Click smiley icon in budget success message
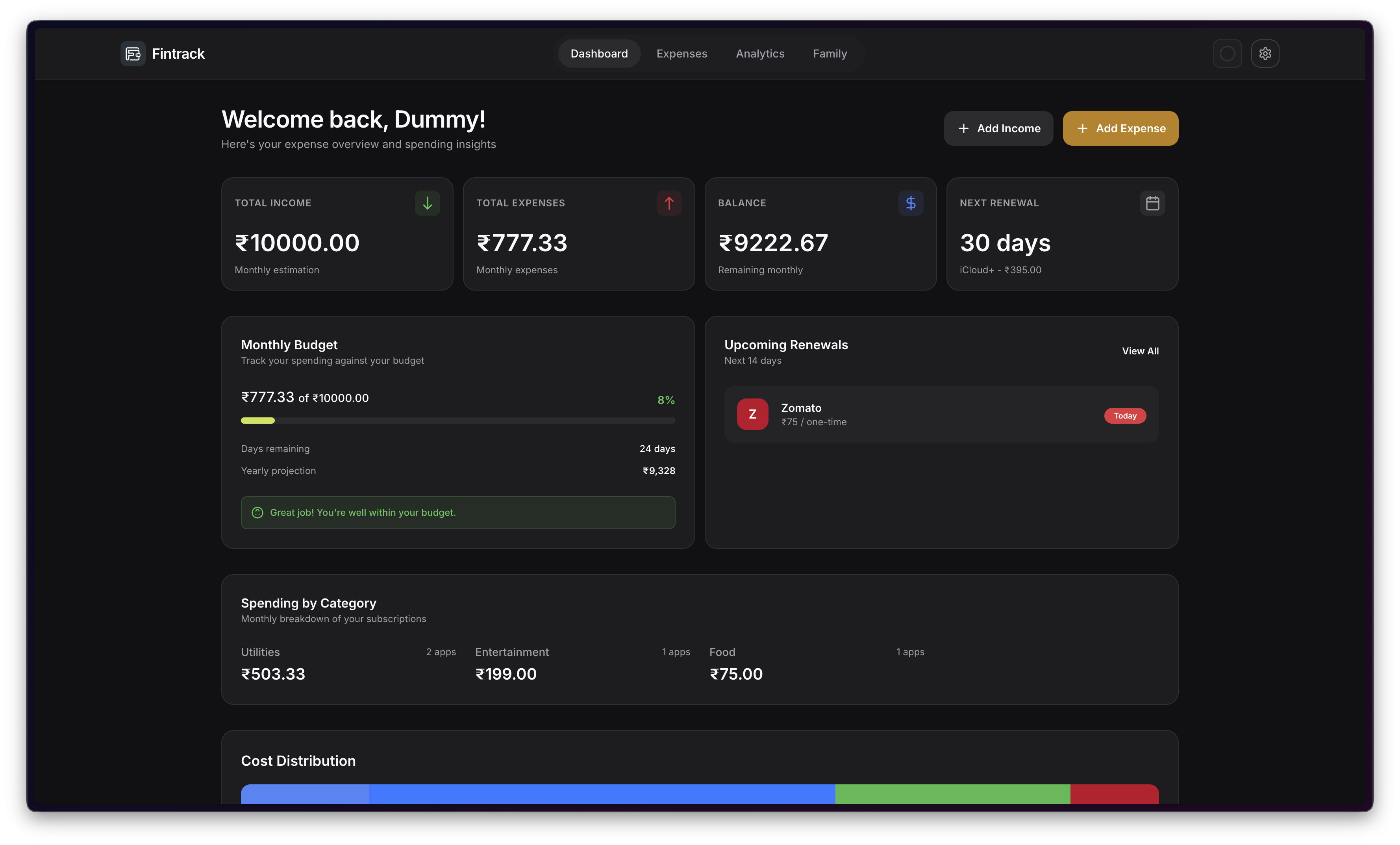The height and width of the screenshot is (845, 1400). pos(257,513)
